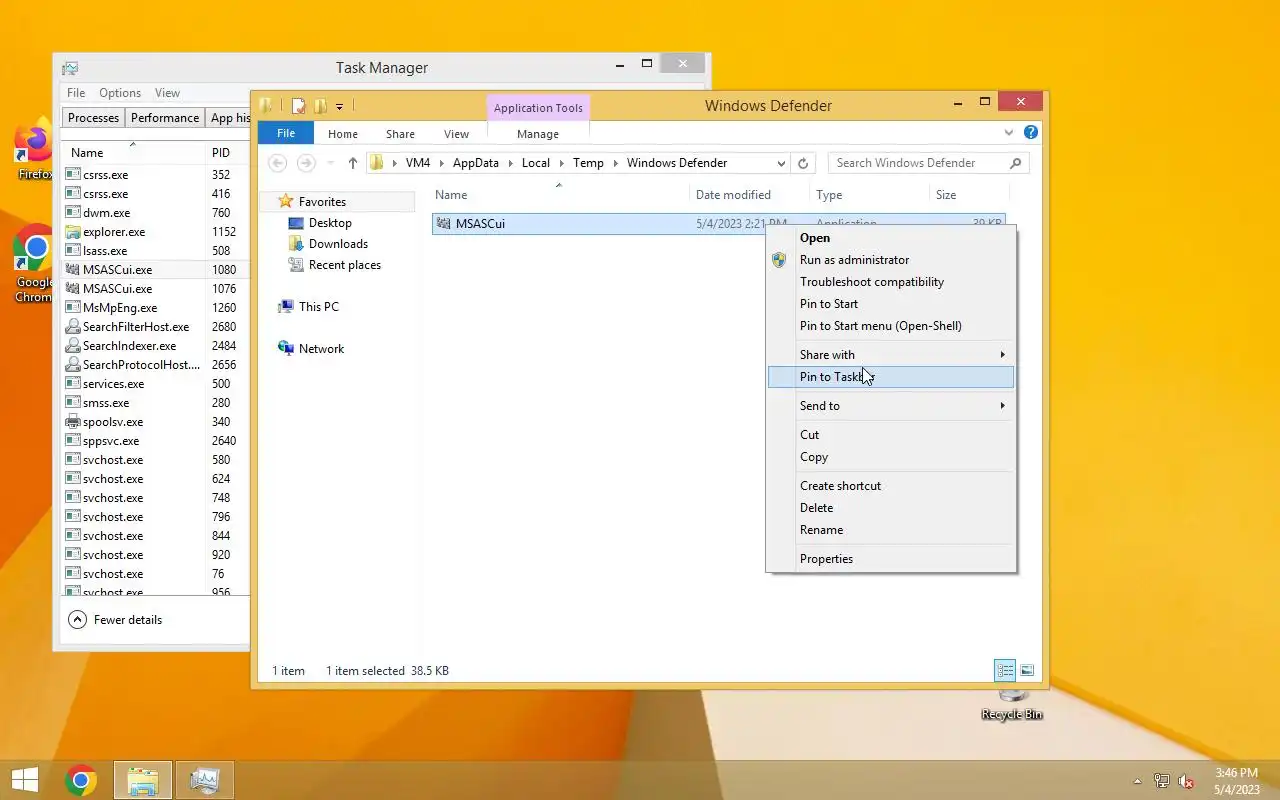Select Network in navigation pane
This screenshot has height=800, width=1280.
321,348
